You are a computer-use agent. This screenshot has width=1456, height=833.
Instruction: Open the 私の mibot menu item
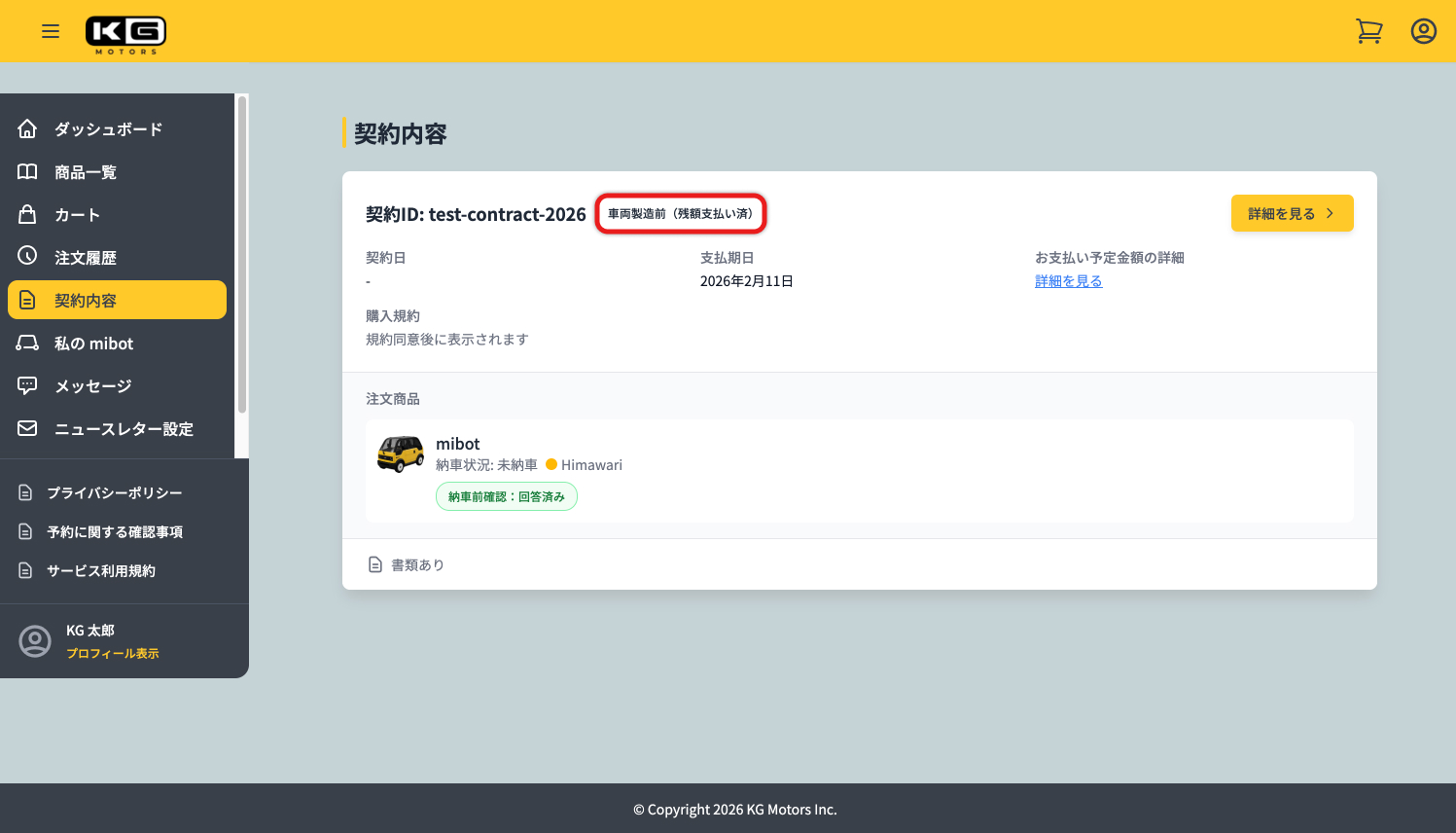click(94, 342)
